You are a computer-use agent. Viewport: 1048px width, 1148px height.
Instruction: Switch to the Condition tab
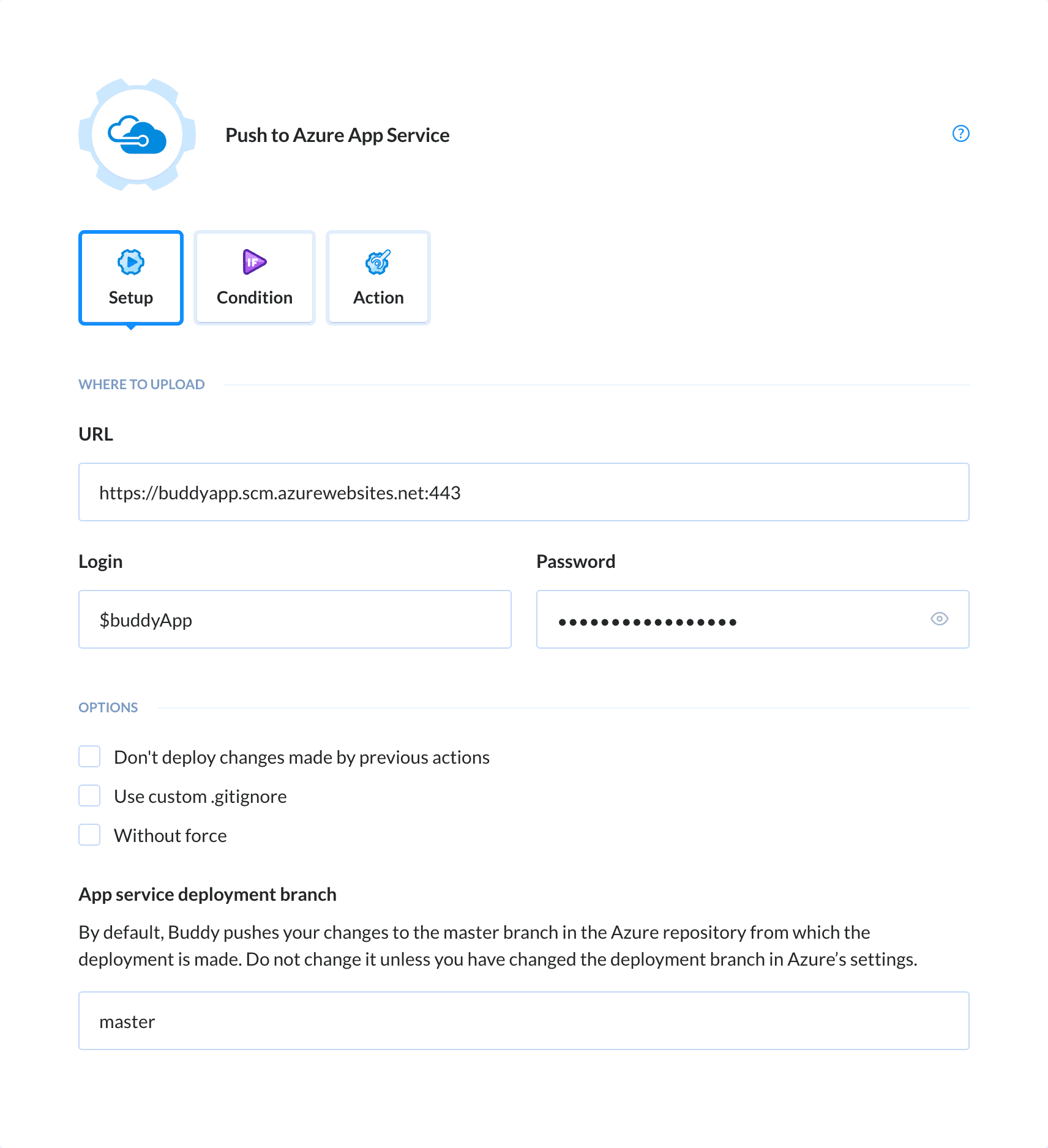click(253, 277)
